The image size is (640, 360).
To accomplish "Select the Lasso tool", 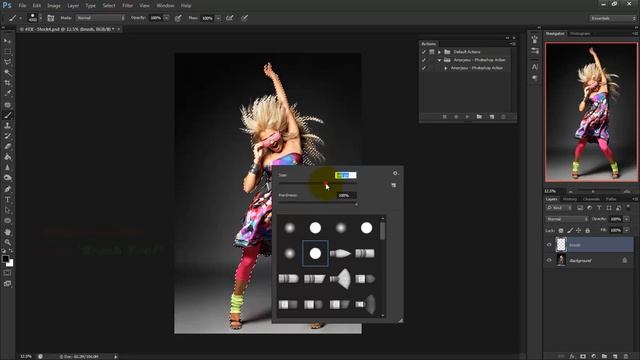I will point(7,62).
